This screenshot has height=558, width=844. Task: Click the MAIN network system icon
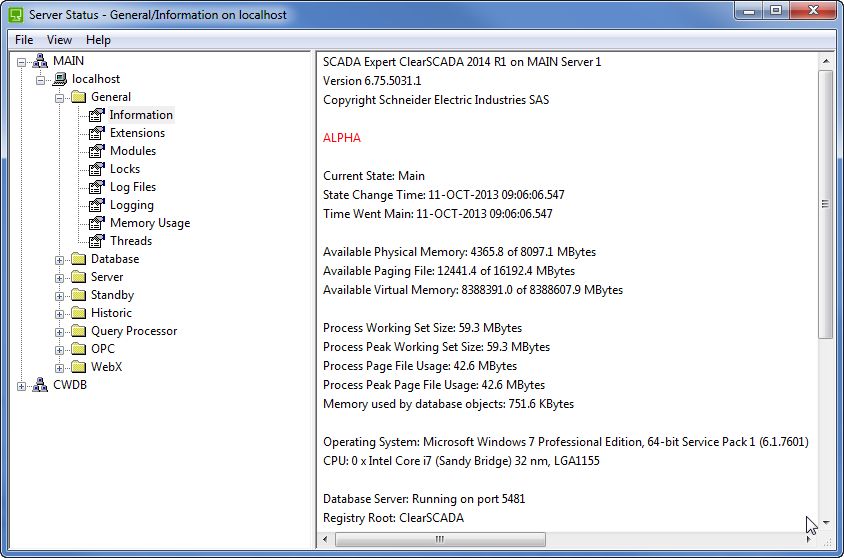click(40, 61)
